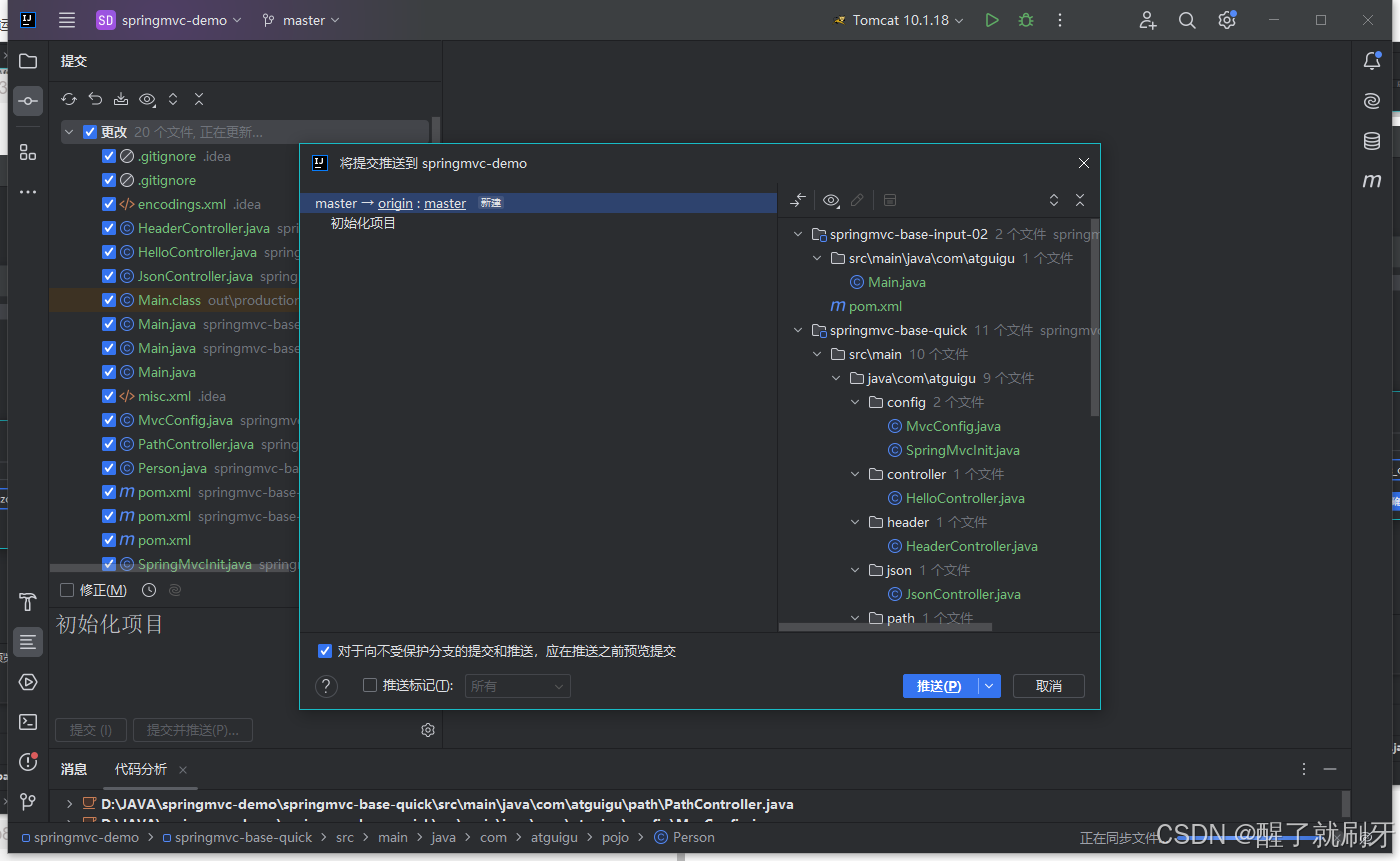The height and width of the screenshot is (861, 1400).
Task: Click the push dialog vertical scrollbar
Action: (1095, 316)
